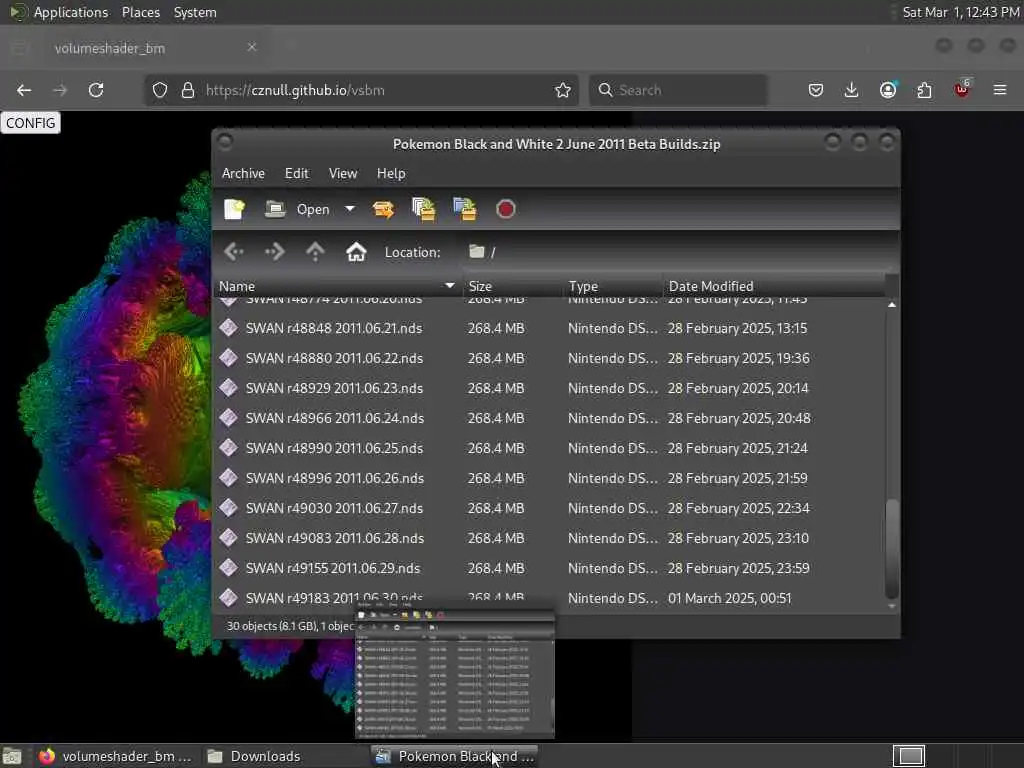The height and width of the screenshot is (768, 1024).
Task: Click the Home location icon in the archive manager
Action: click(356, 251)
